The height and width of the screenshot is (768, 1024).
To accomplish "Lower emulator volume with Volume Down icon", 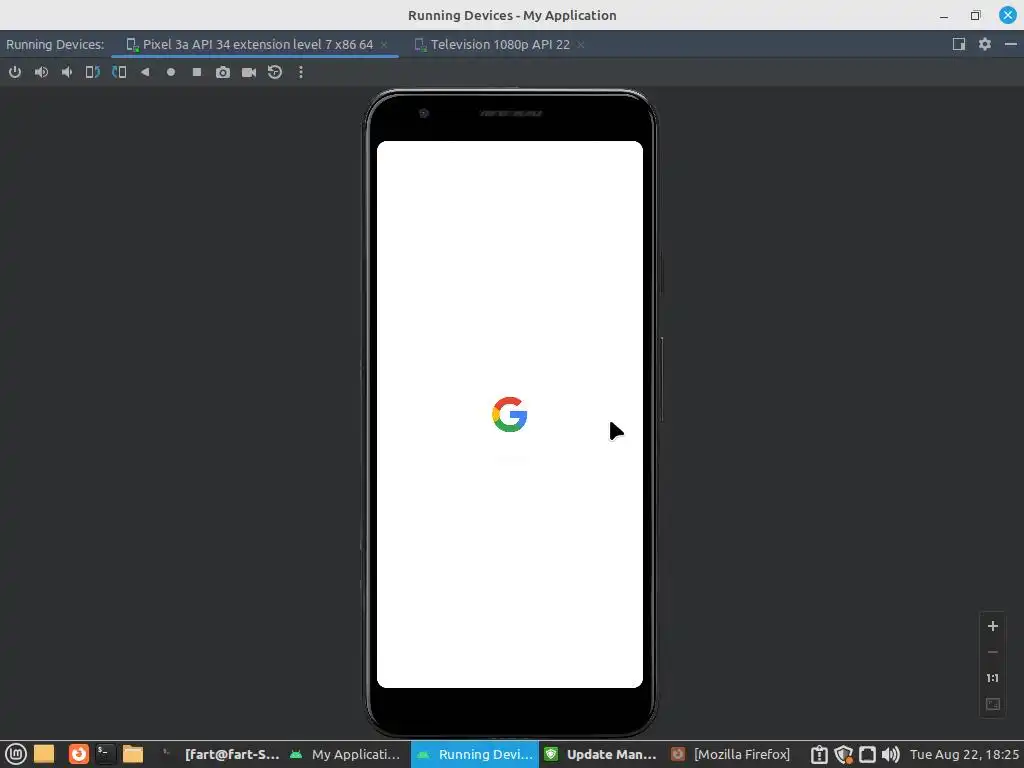I will (x=67, y=72).
